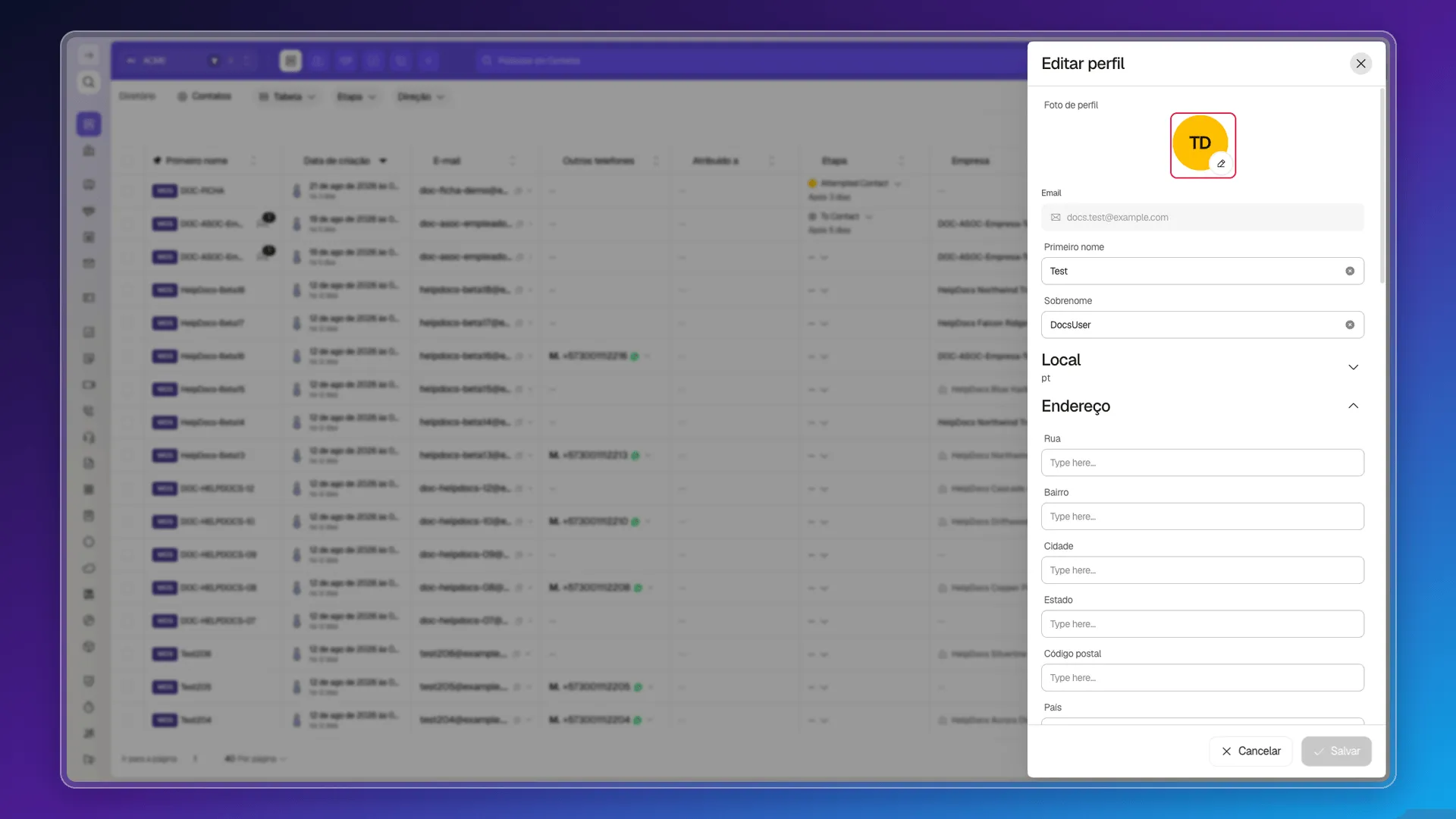The width and height of the screenshot is (1456, 819).
Task: Open the Etapa filter dropdown
Action: [x=356, y=96]
